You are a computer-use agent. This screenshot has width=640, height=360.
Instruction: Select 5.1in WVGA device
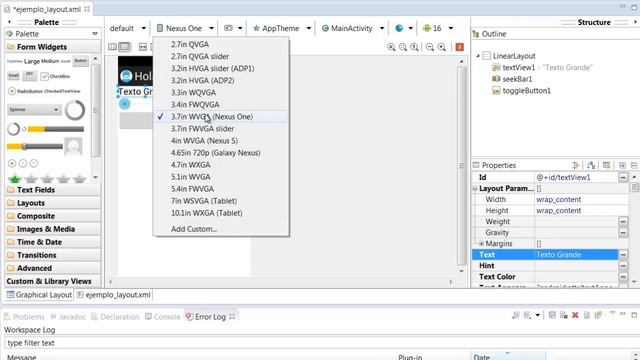pyautogui.click(x=221, y=177)
